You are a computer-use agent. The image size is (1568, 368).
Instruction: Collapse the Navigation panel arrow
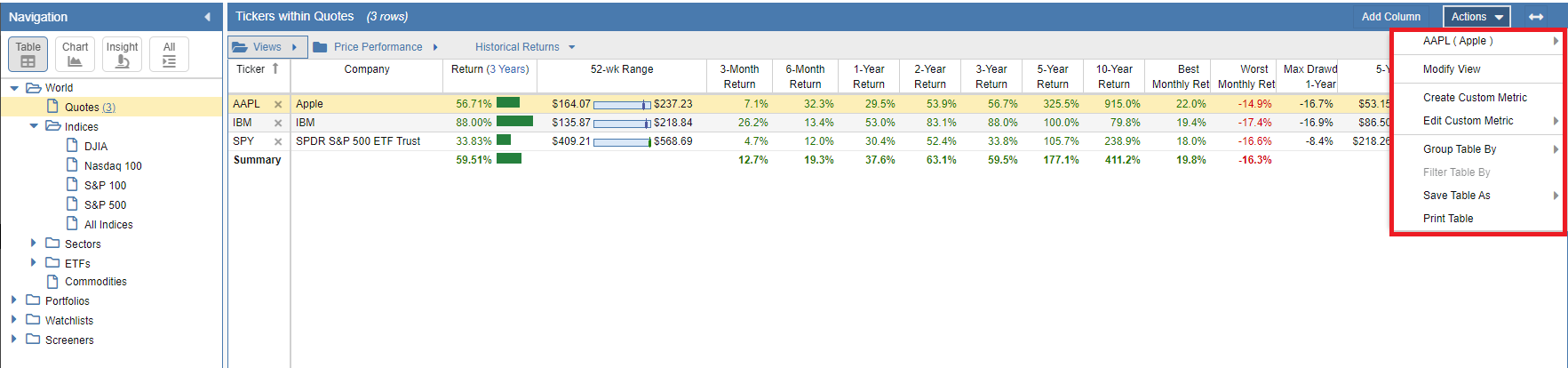(207, 17)
